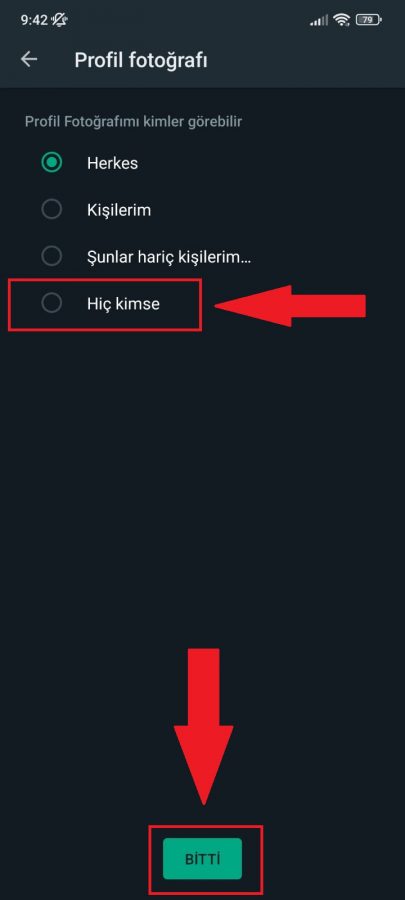Tap the battery level 79 icon

point(369,21)
